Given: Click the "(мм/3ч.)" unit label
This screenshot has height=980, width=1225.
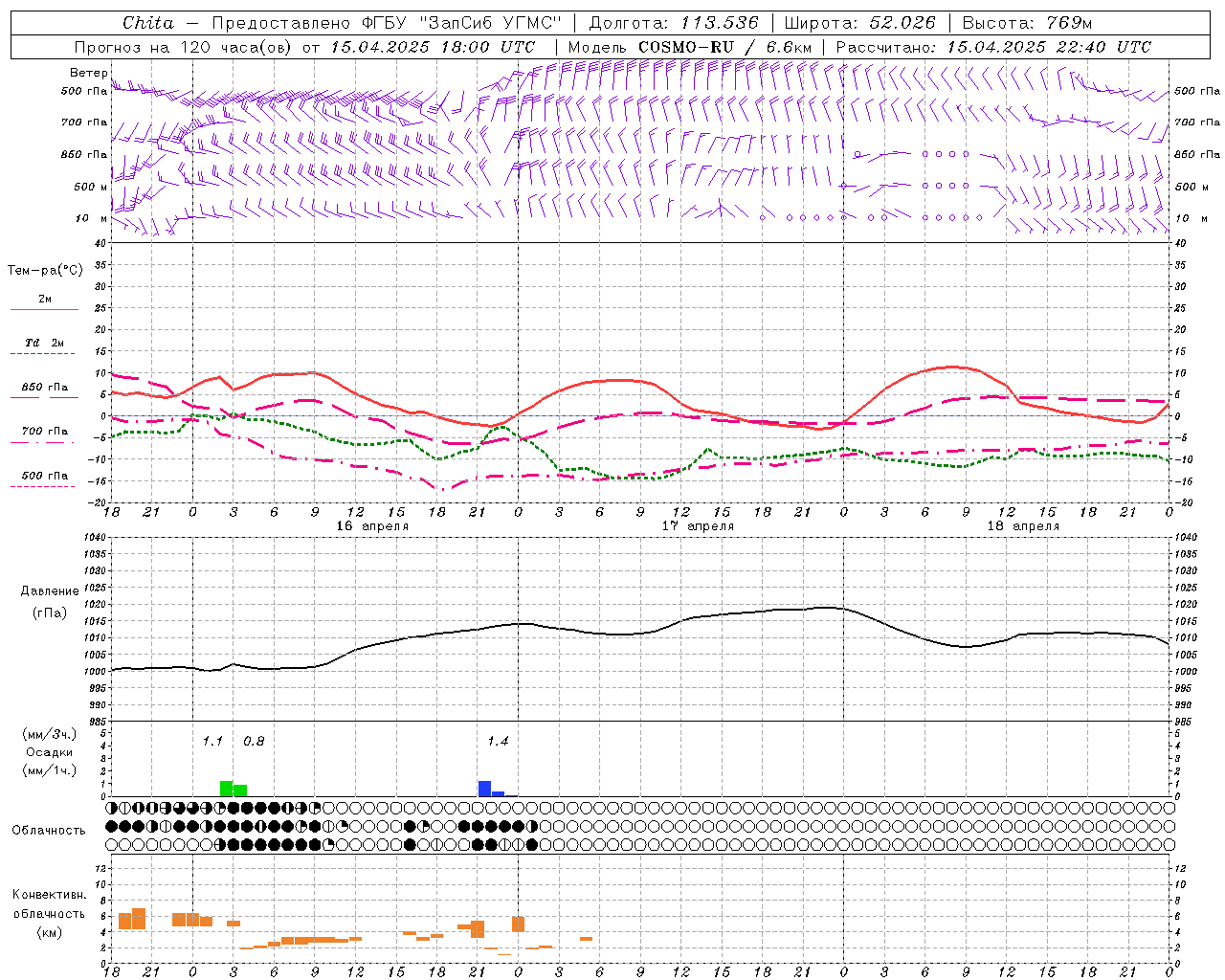Looking at the screenshot, I should tap(49, 735).
